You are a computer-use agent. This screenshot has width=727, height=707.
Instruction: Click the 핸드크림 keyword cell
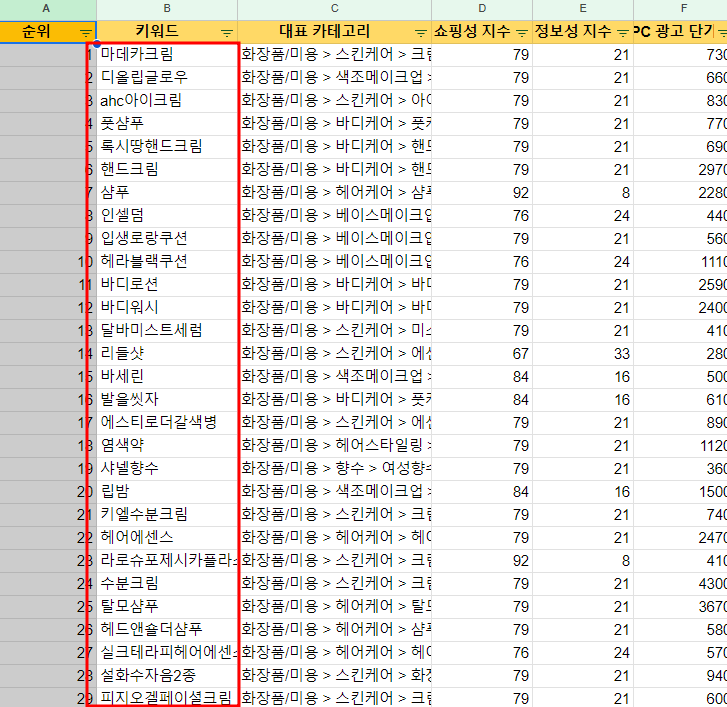(x=167, y=170)
